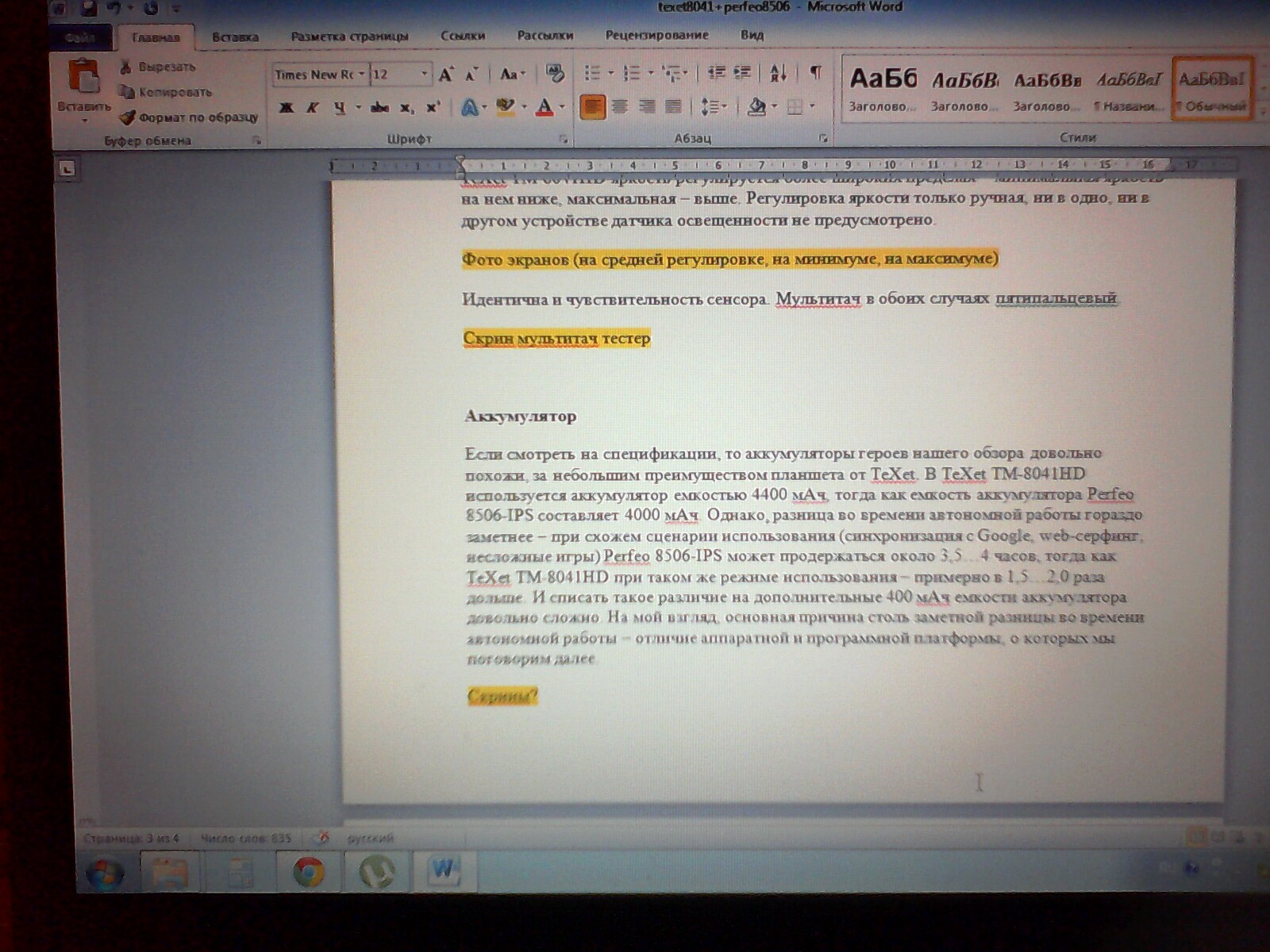Click the strikethrough abc icon
1270x952 pixels.
379,107
